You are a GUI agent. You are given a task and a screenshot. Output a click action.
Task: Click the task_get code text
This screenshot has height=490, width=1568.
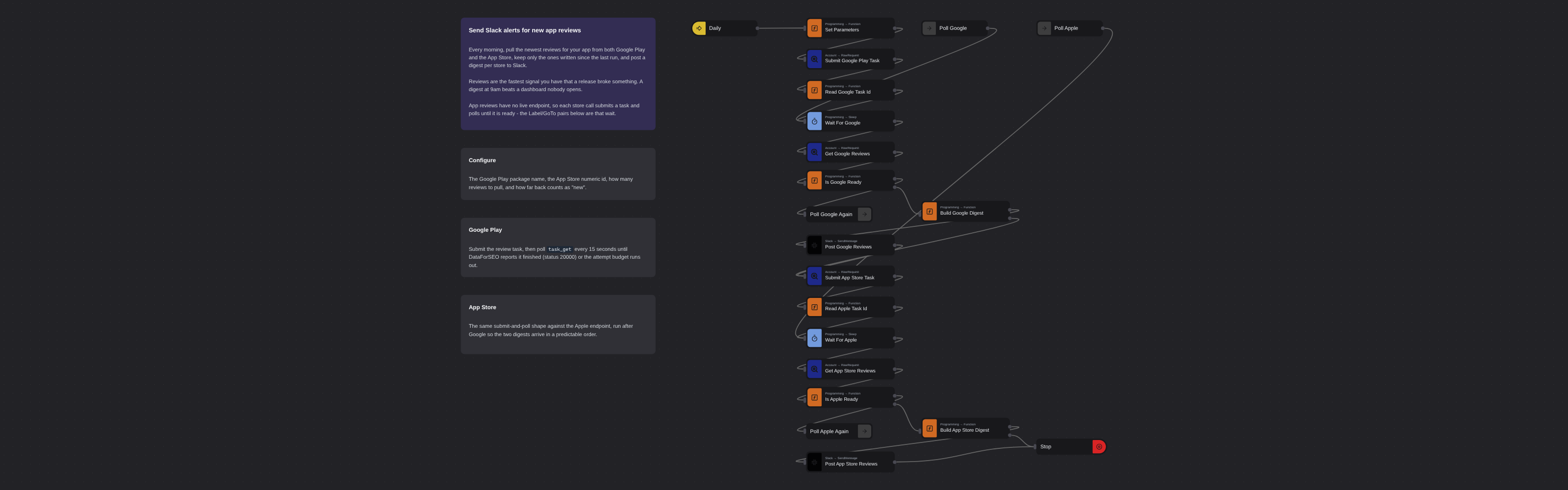[x=560, y=249]
